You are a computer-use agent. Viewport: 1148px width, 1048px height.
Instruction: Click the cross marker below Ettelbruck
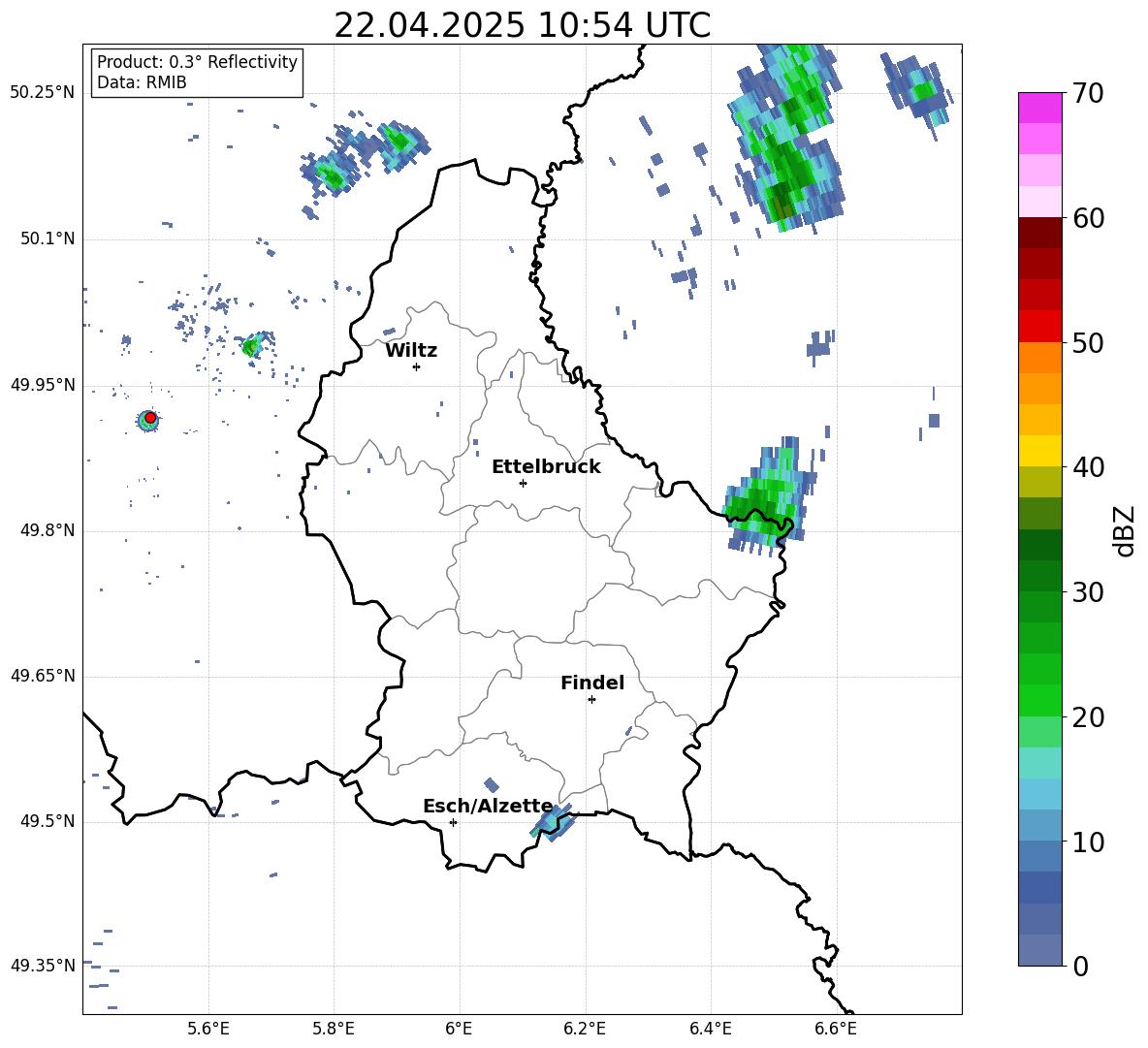(523, 483)
